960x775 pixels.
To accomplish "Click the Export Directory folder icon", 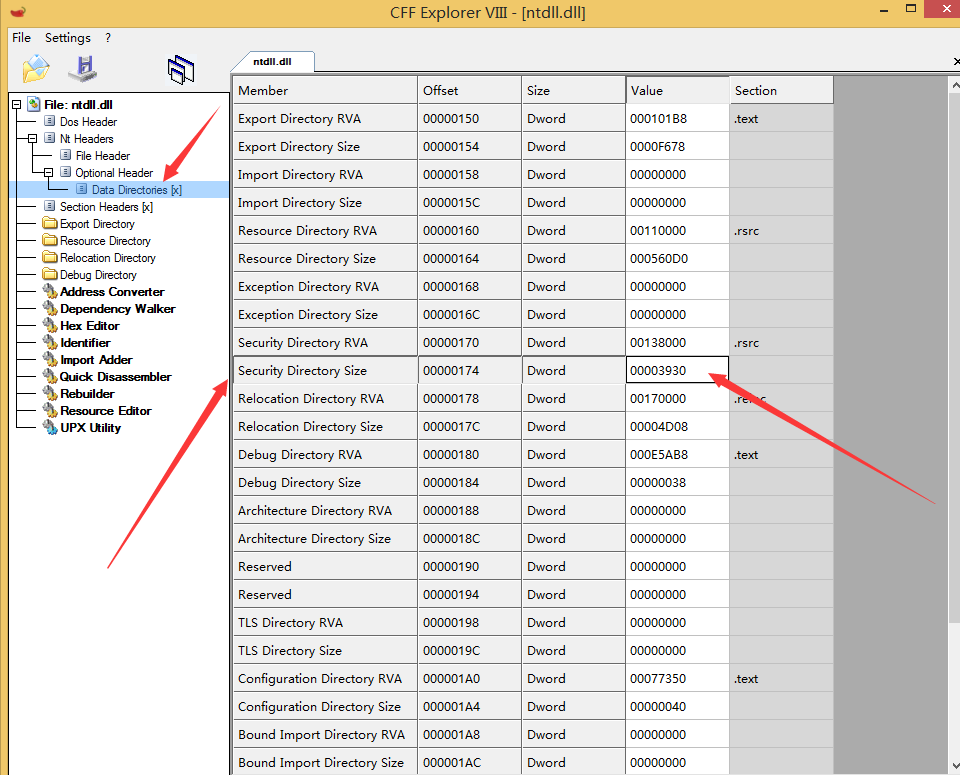I will click(50, 223).
